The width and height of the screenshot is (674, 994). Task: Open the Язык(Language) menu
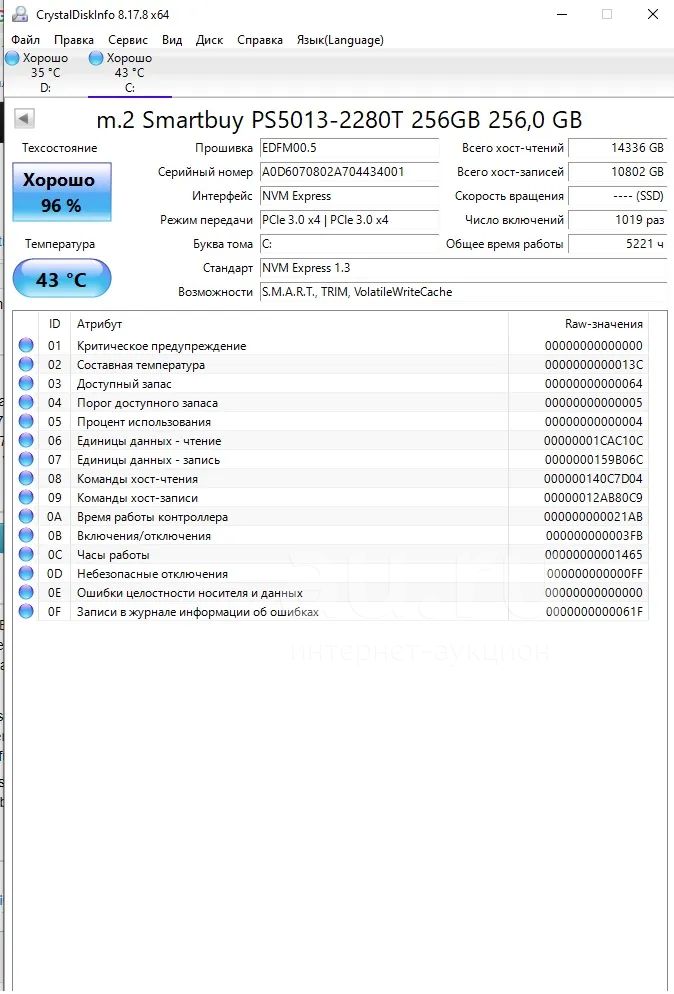click(x=340, y=40)
